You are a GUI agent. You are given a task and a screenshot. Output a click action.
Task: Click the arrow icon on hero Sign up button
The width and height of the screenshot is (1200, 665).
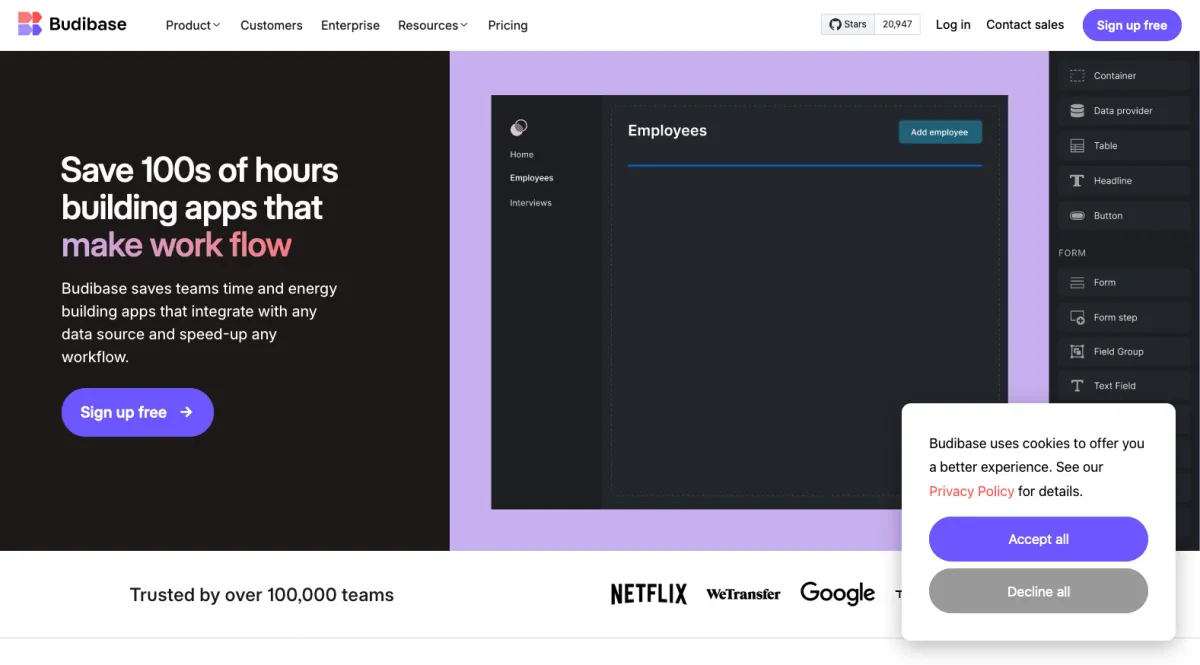pos(186,412)
